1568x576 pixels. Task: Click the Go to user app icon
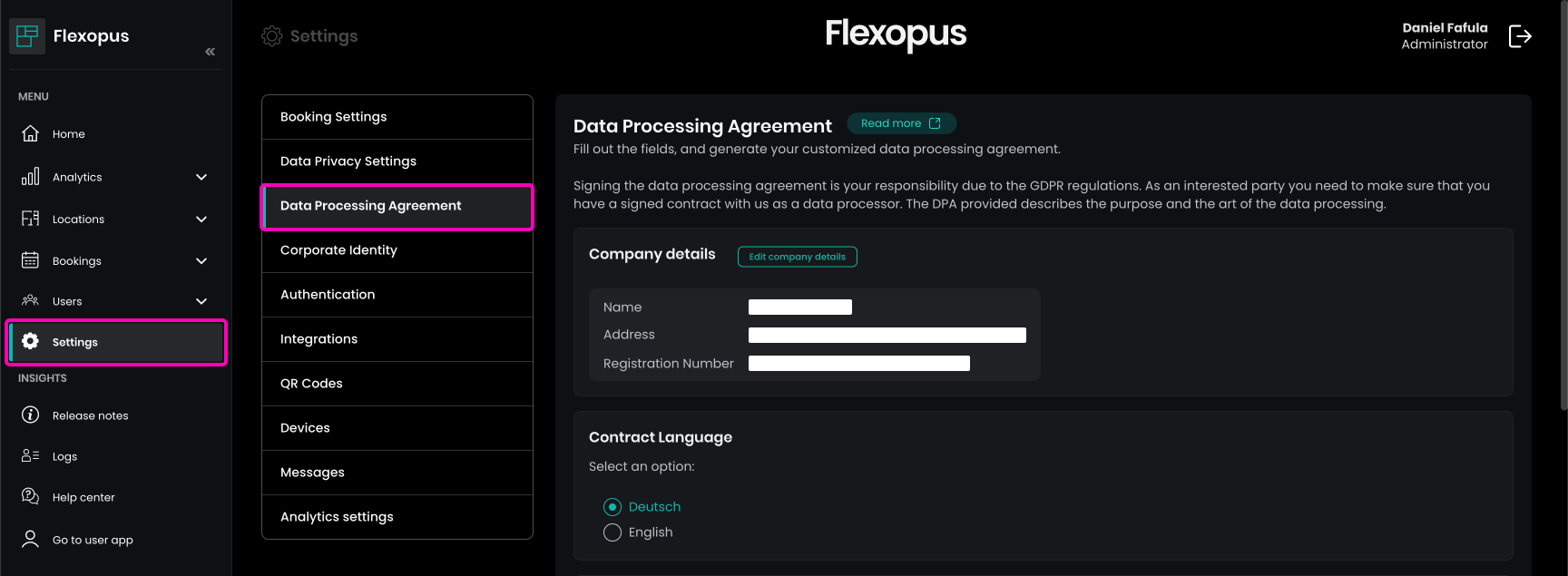click(x=30, y=539)
